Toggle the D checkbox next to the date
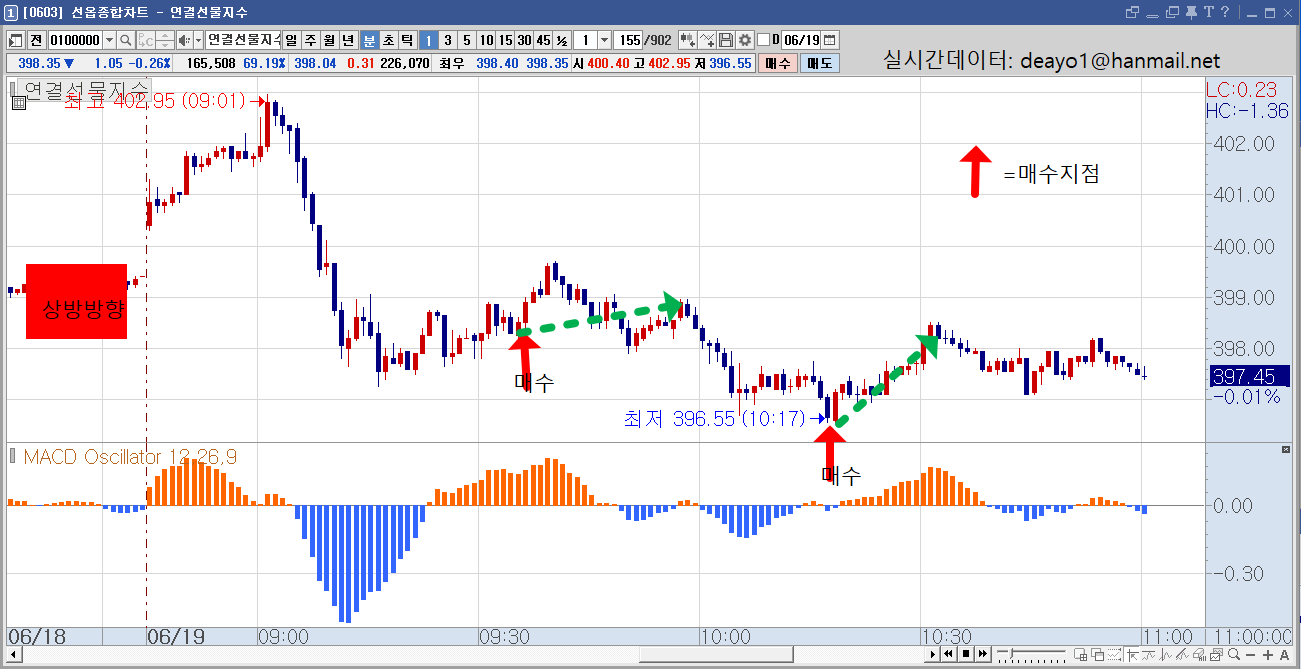Viewport: 1301px width, 669px height. 764,40
